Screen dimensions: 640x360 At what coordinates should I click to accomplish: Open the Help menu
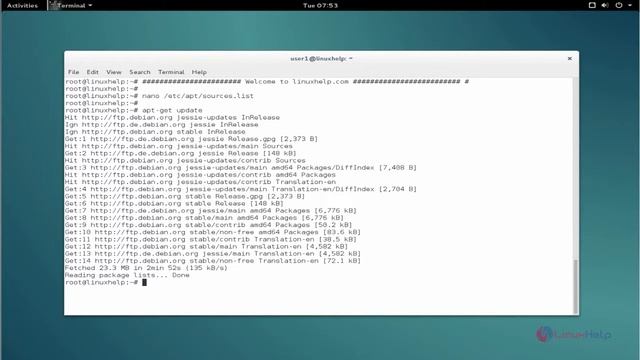pos(199,72)
